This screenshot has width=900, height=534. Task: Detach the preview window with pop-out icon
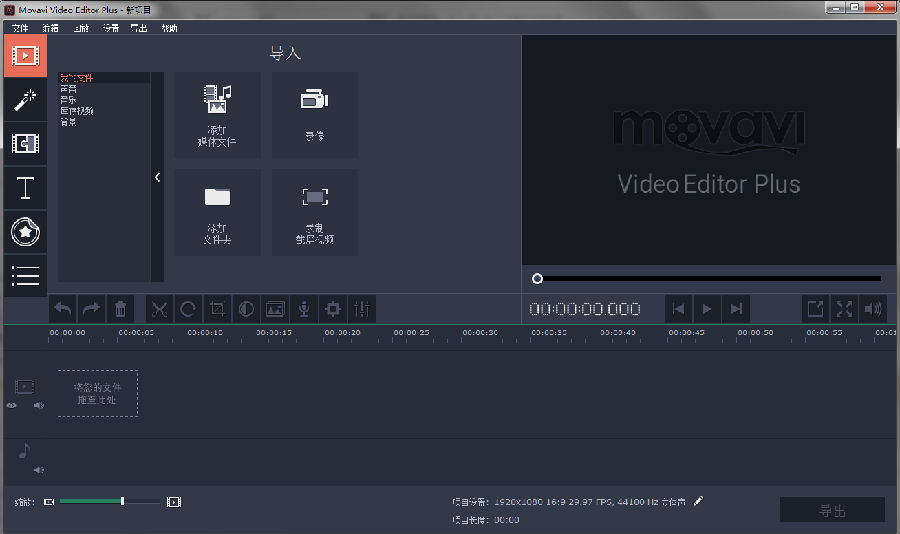coord(815,309)
